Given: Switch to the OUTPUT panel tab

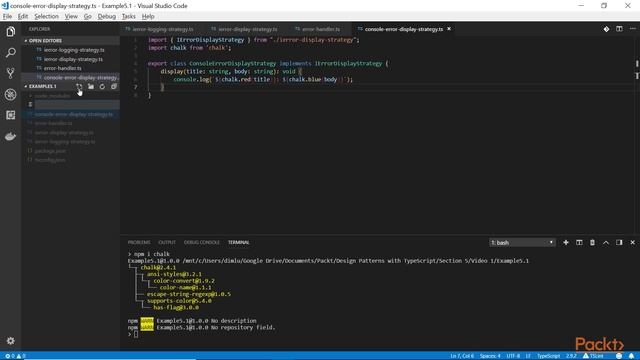Looking at the screenshot, I should tap(167, 242).
